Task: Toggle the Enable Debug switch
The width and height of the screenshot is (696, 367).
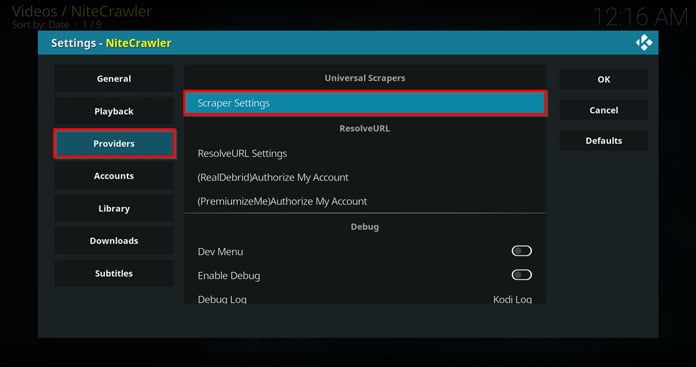Action: [x=522, y=275]
